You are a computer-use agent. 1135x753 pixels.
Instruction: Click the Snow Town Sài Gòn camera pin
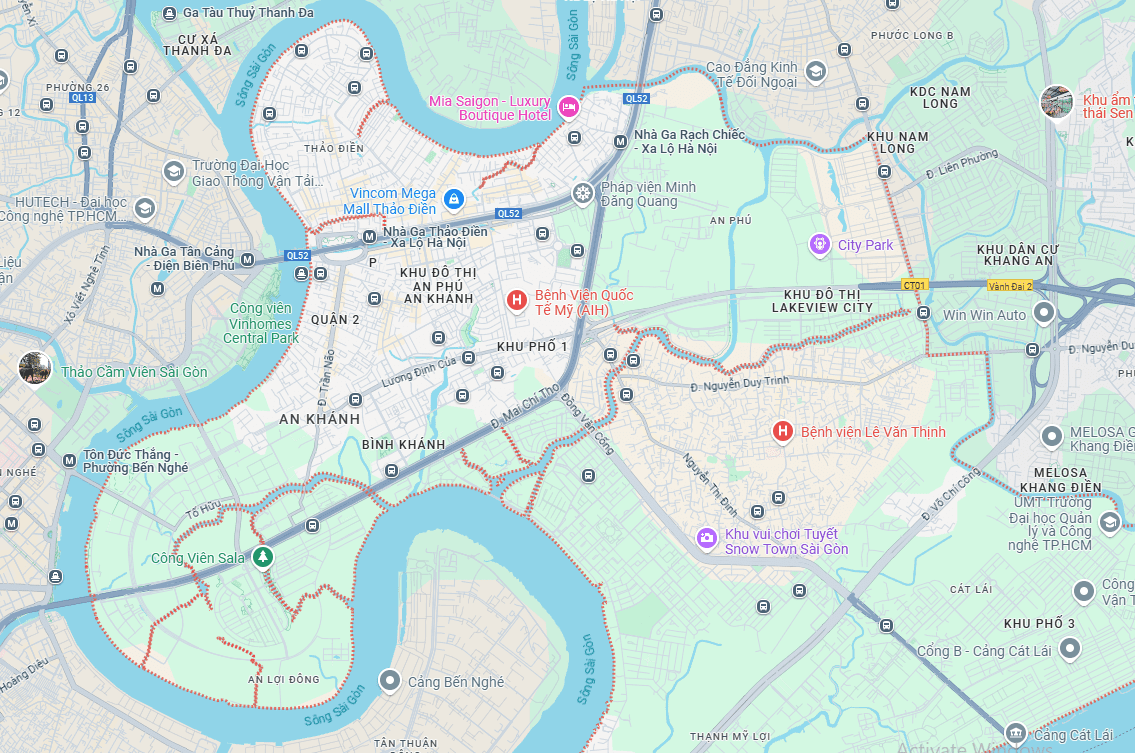click(x=706, y=538)
